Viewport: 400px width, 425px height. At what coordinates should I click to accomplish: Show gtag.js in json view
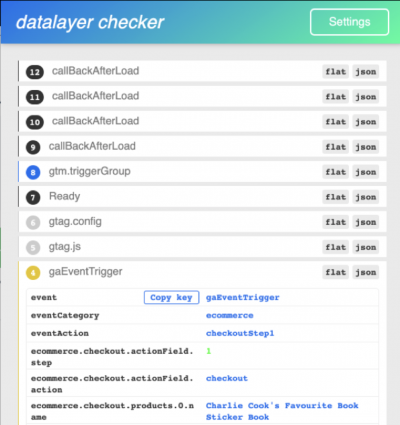point(366,247)
